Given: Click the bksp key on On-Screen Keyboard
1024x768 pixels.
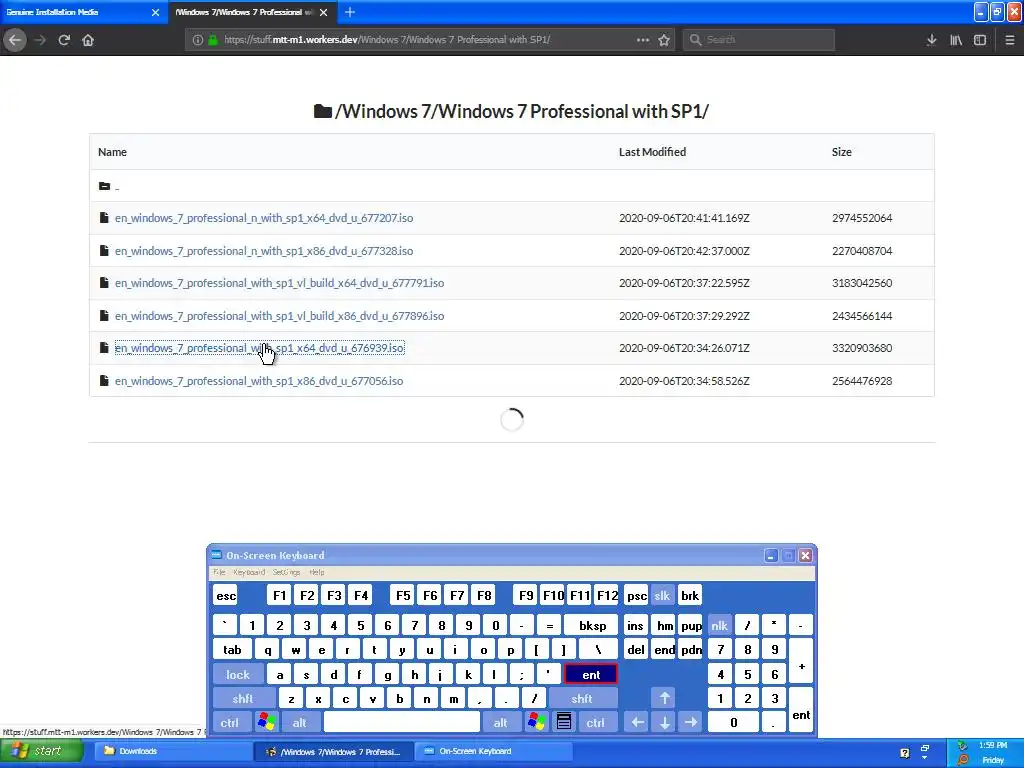Looking at the screenshot, I should 591,626.
